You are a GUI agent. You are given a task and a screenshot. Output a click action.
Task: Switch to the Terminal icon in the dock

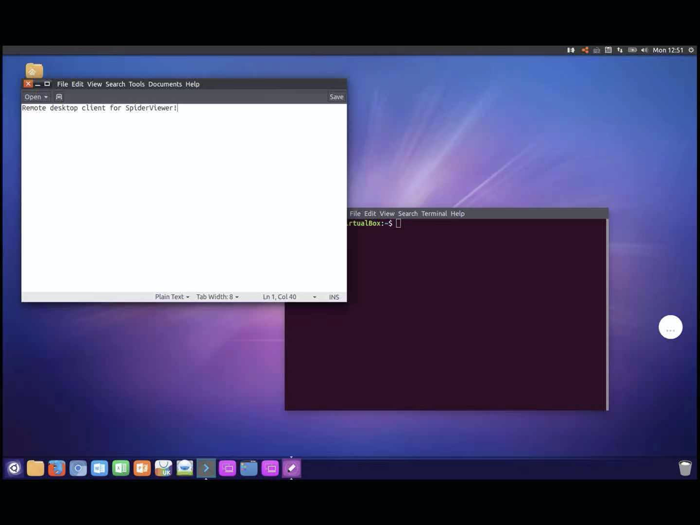[x=206, y=468]
